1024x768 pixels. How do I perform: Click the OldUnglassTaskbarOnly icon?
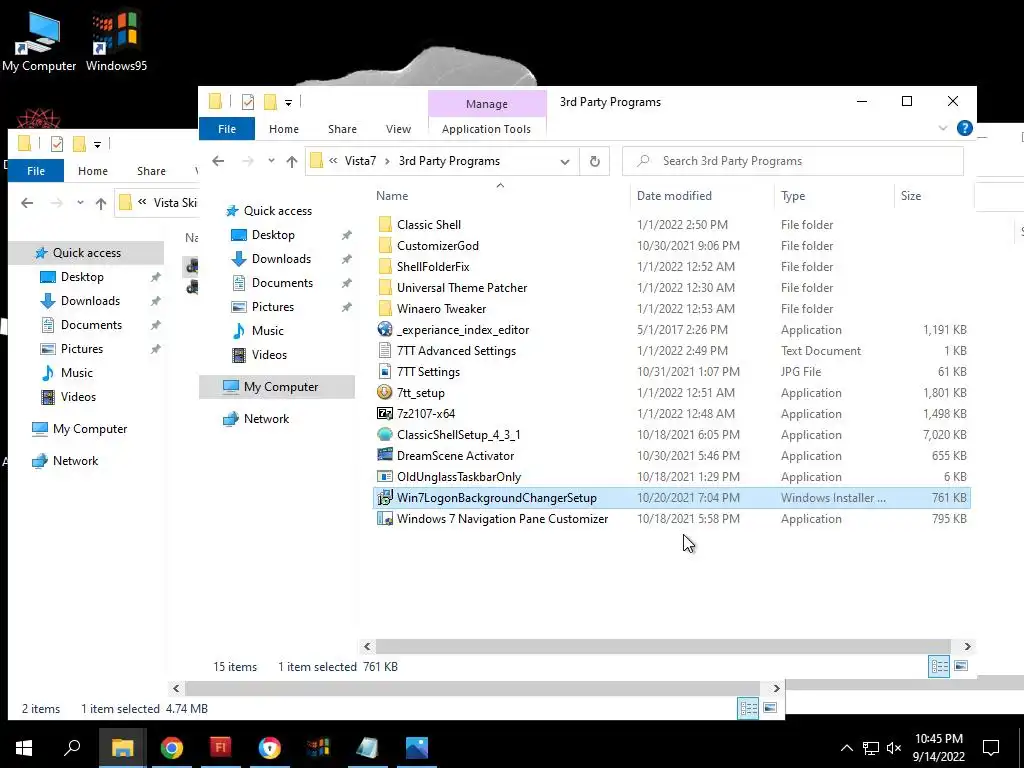[385, 476]
